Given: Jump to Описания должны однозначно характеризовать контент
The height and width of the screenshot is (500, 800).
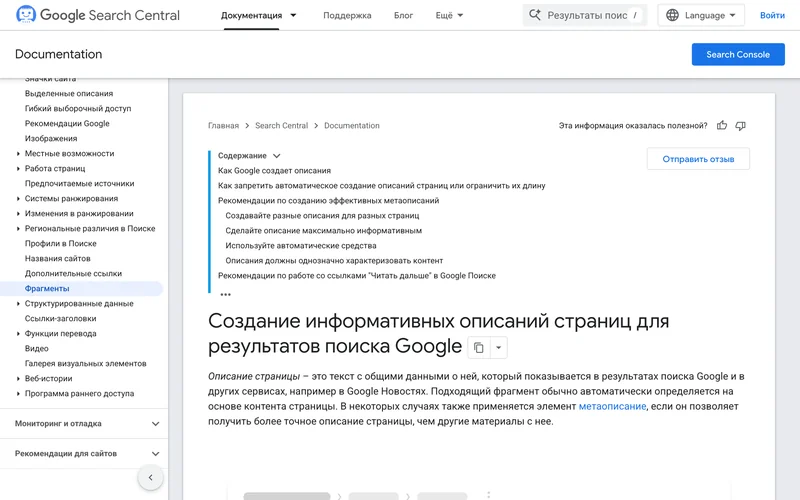Looking at the screenshot, I should pos(334,260).
